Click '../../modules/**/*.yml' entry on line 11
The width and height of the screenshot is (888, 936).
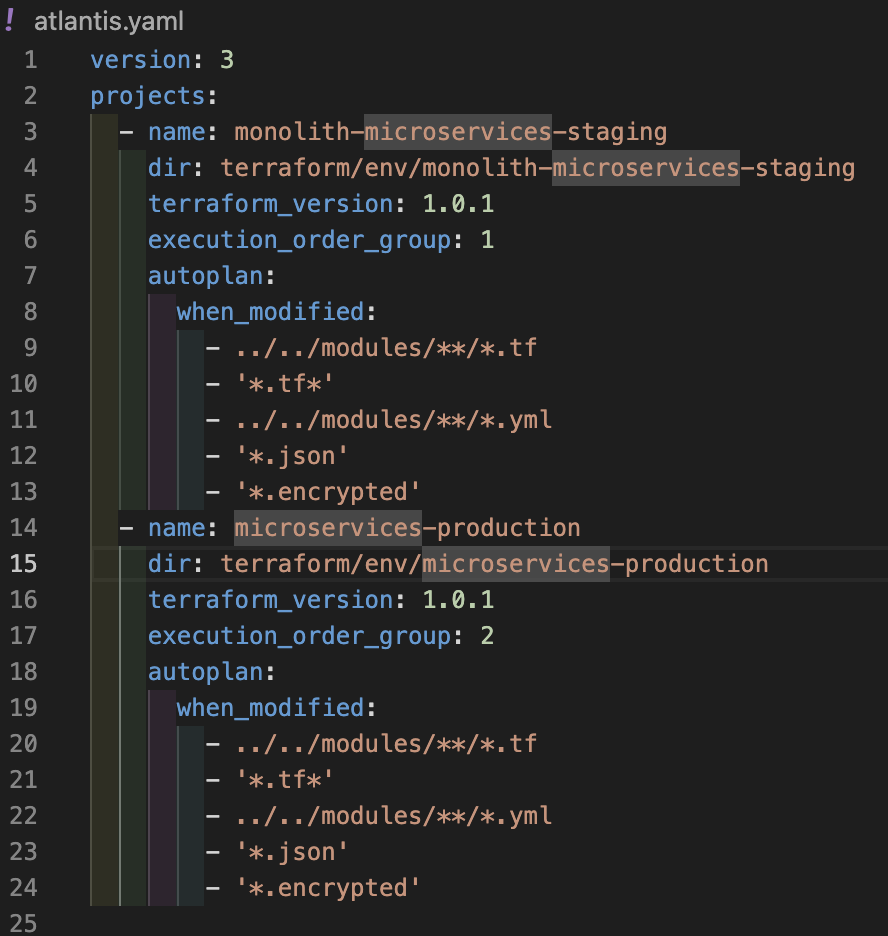coord(393,420)
